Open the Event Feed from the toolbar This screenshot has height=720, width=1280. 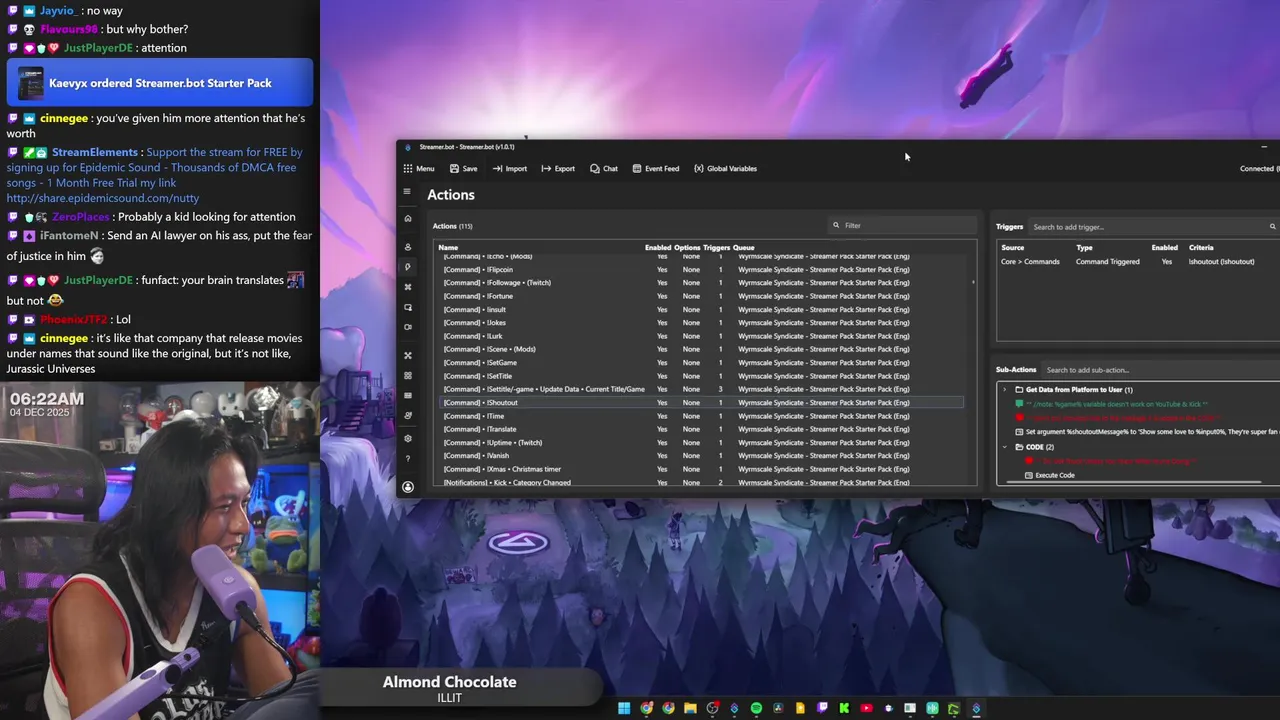click(656, 169)
